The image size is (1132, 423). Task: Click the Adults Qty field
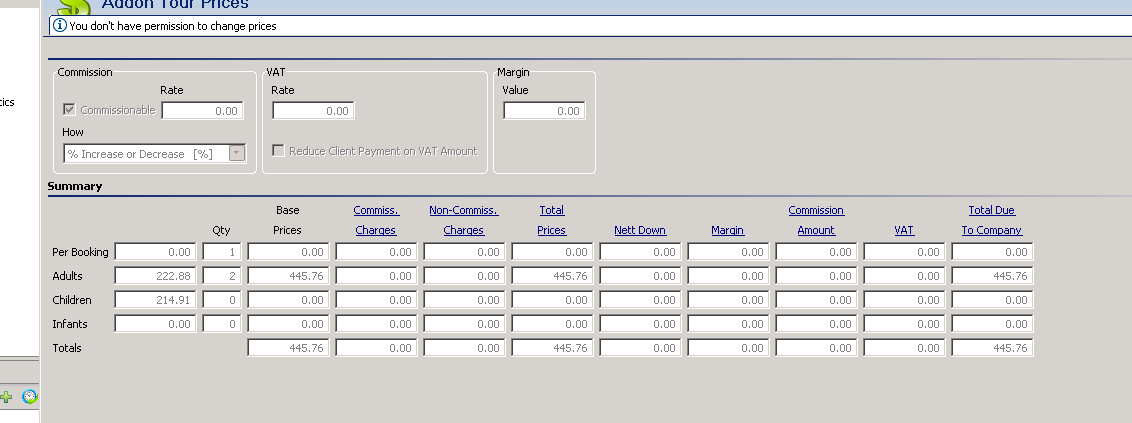click(x=222, y=276)
